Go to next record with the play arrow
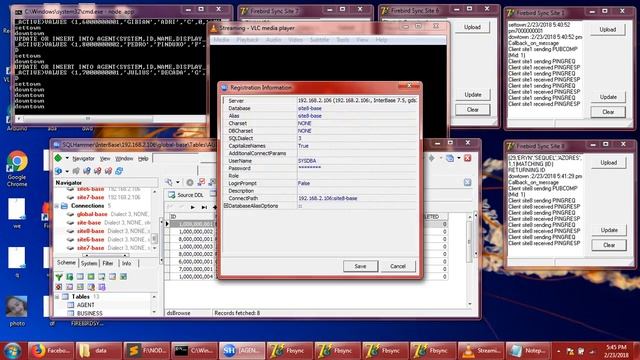This screenshot has width=640, height=360. pos(193,207)
